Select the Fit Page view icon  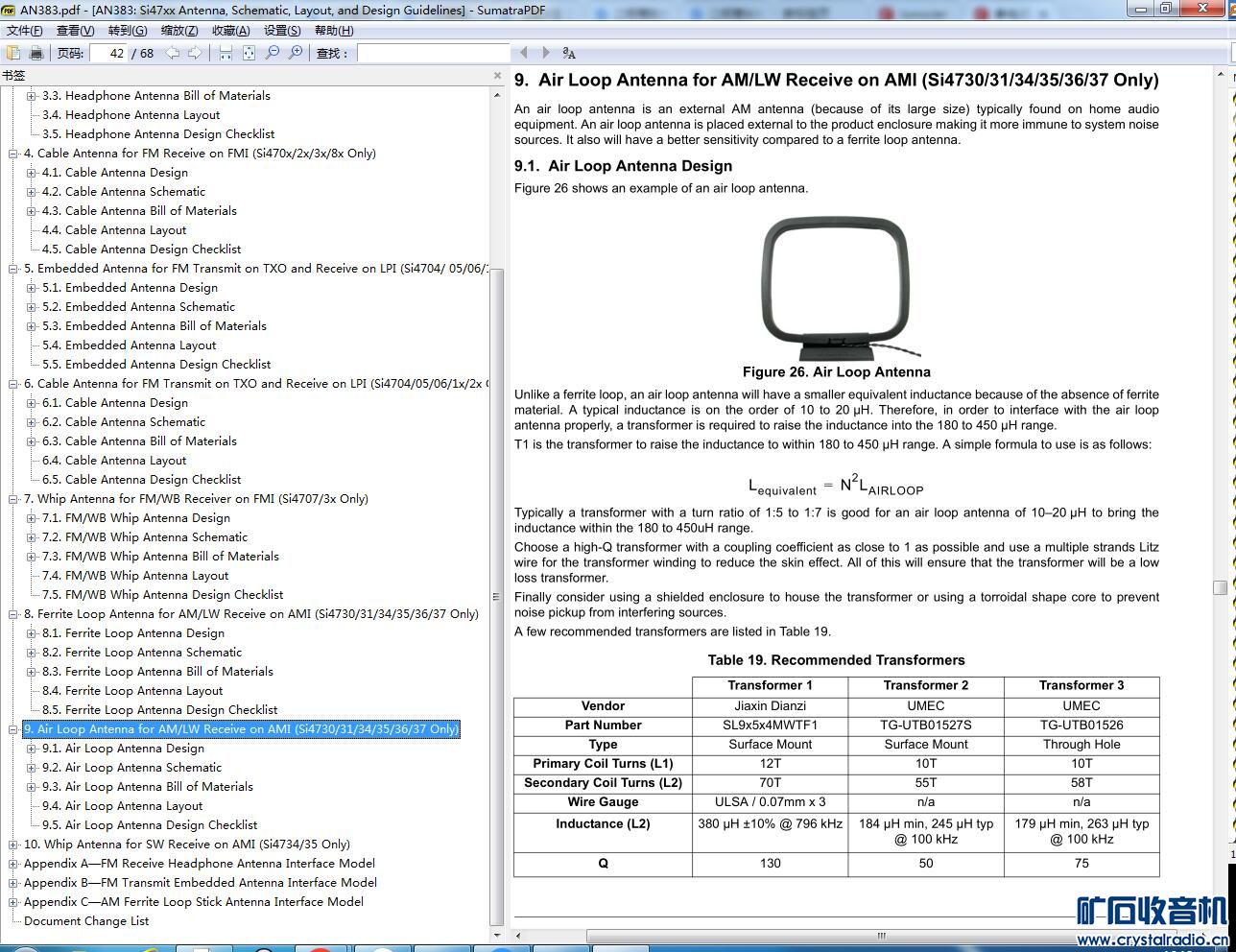249,53
